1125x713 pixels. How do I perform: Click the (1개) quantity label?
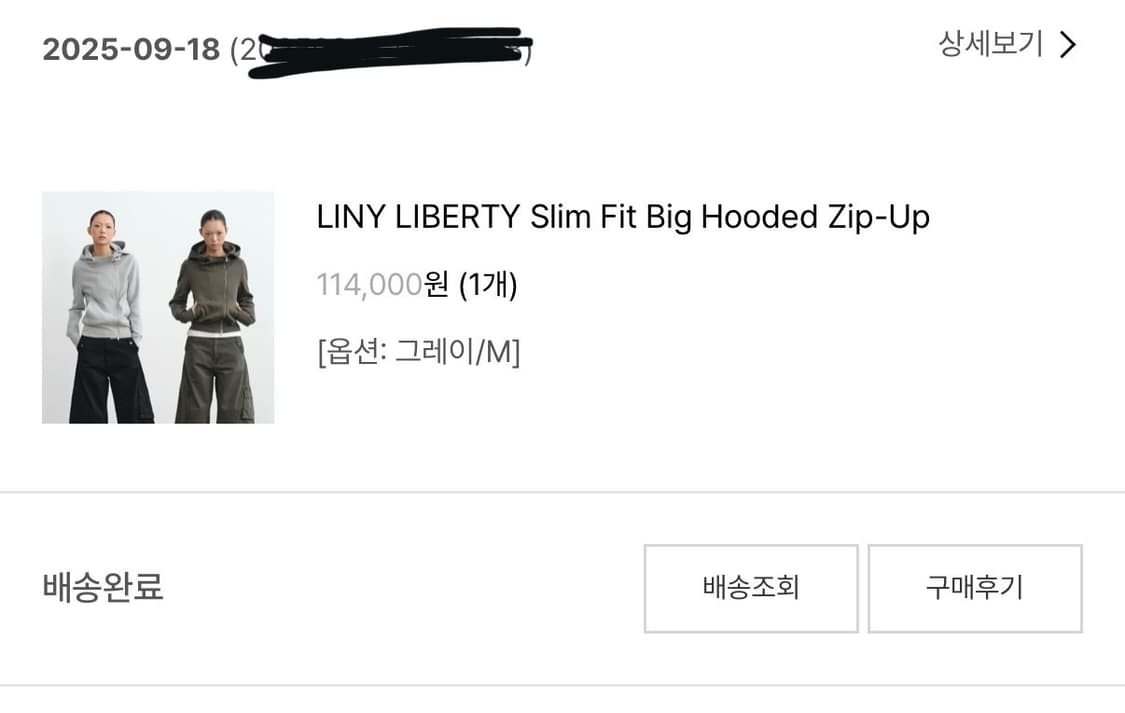(x=488, y=285)
